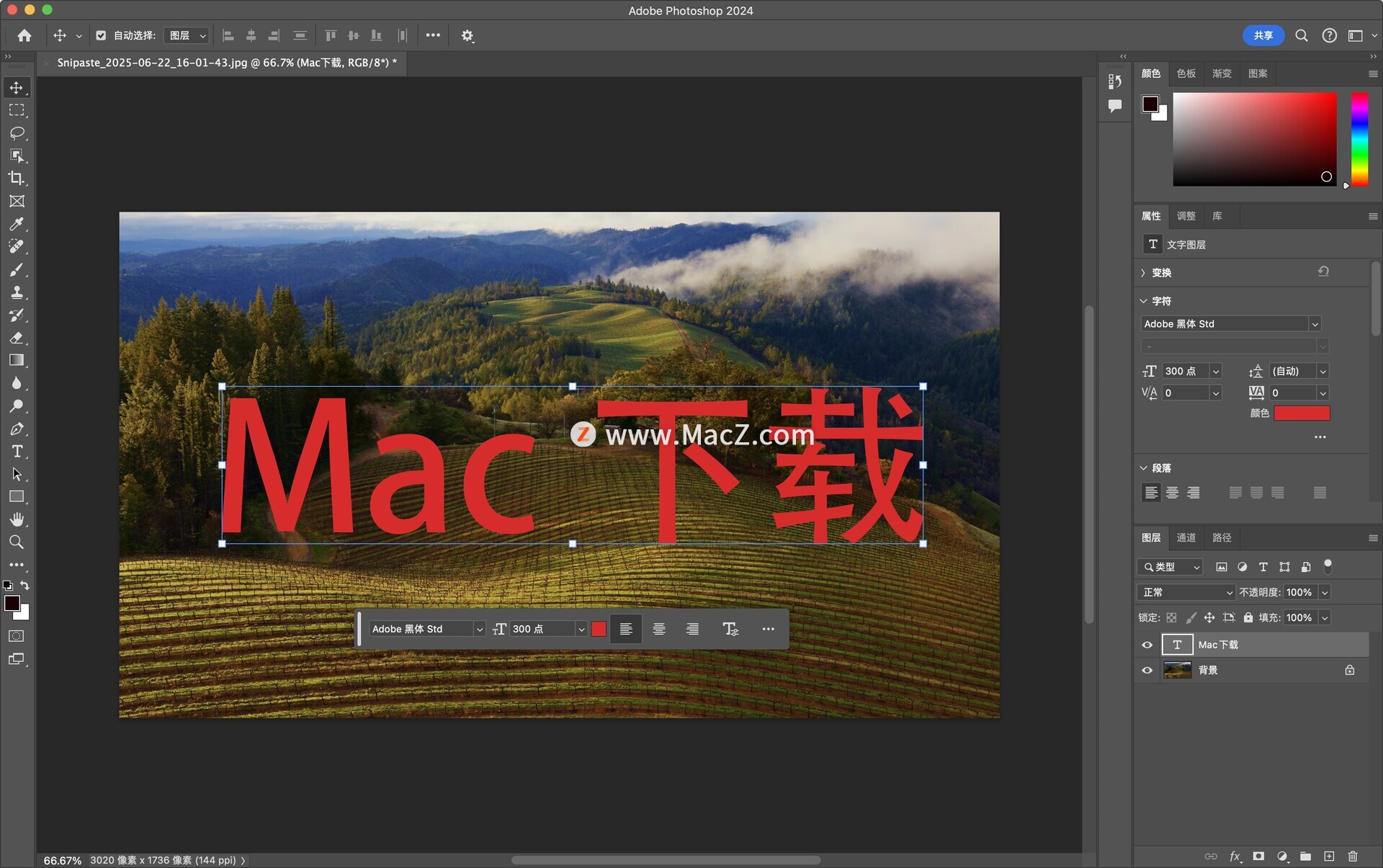Select the Frame tool
Screen dimensions: 1383x868
pos(17,201)
